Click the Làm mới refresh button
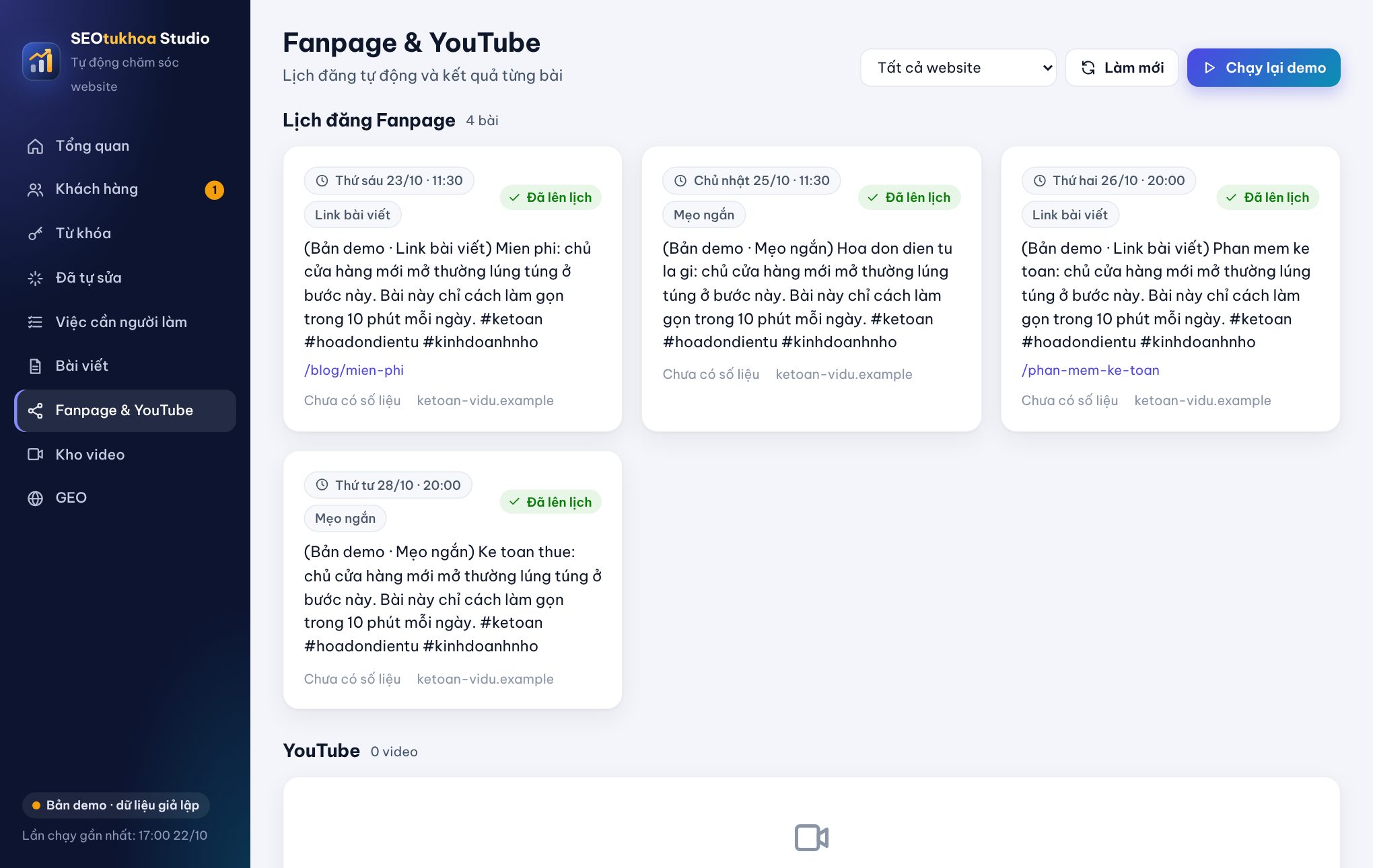1373x868 pixels. 1121,67
